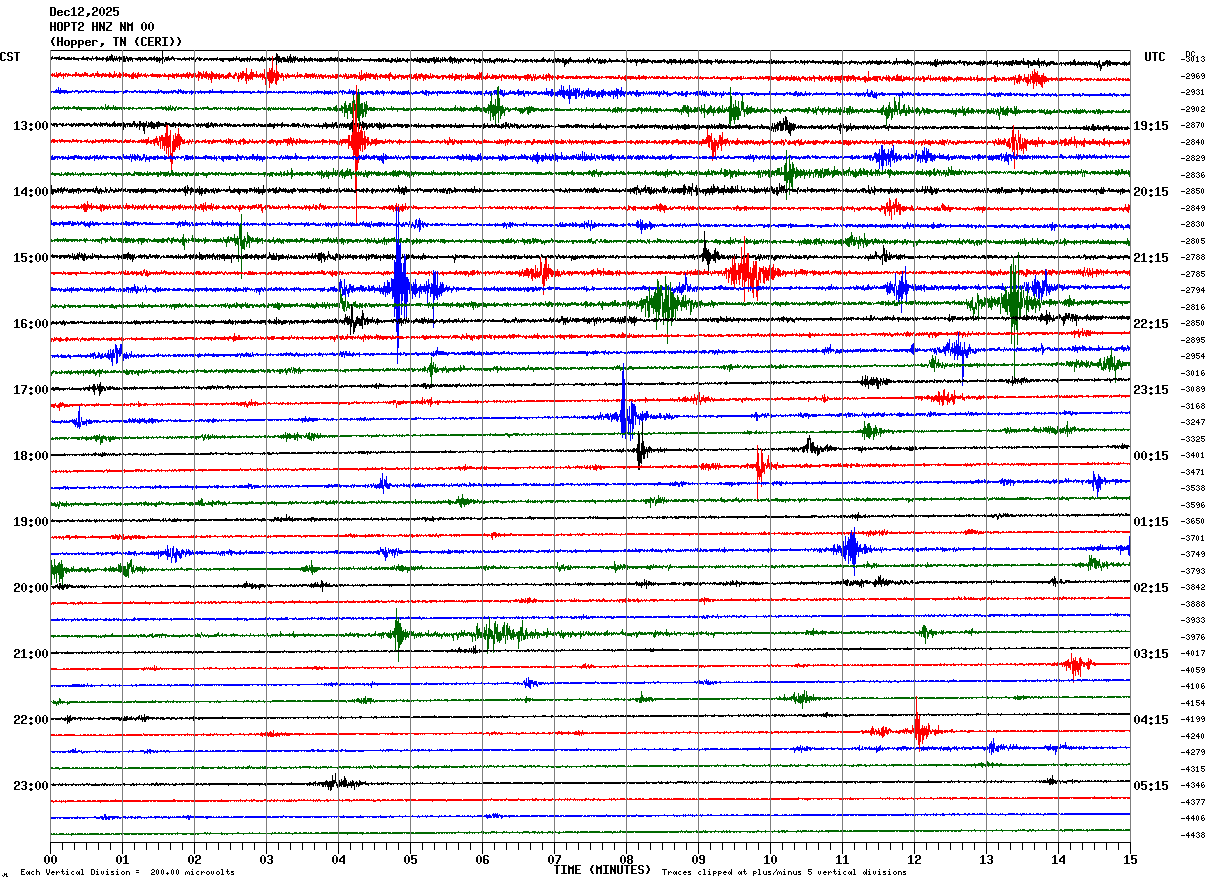
Task: Click the DC offset value -4017
Action: pos(1194,654)
